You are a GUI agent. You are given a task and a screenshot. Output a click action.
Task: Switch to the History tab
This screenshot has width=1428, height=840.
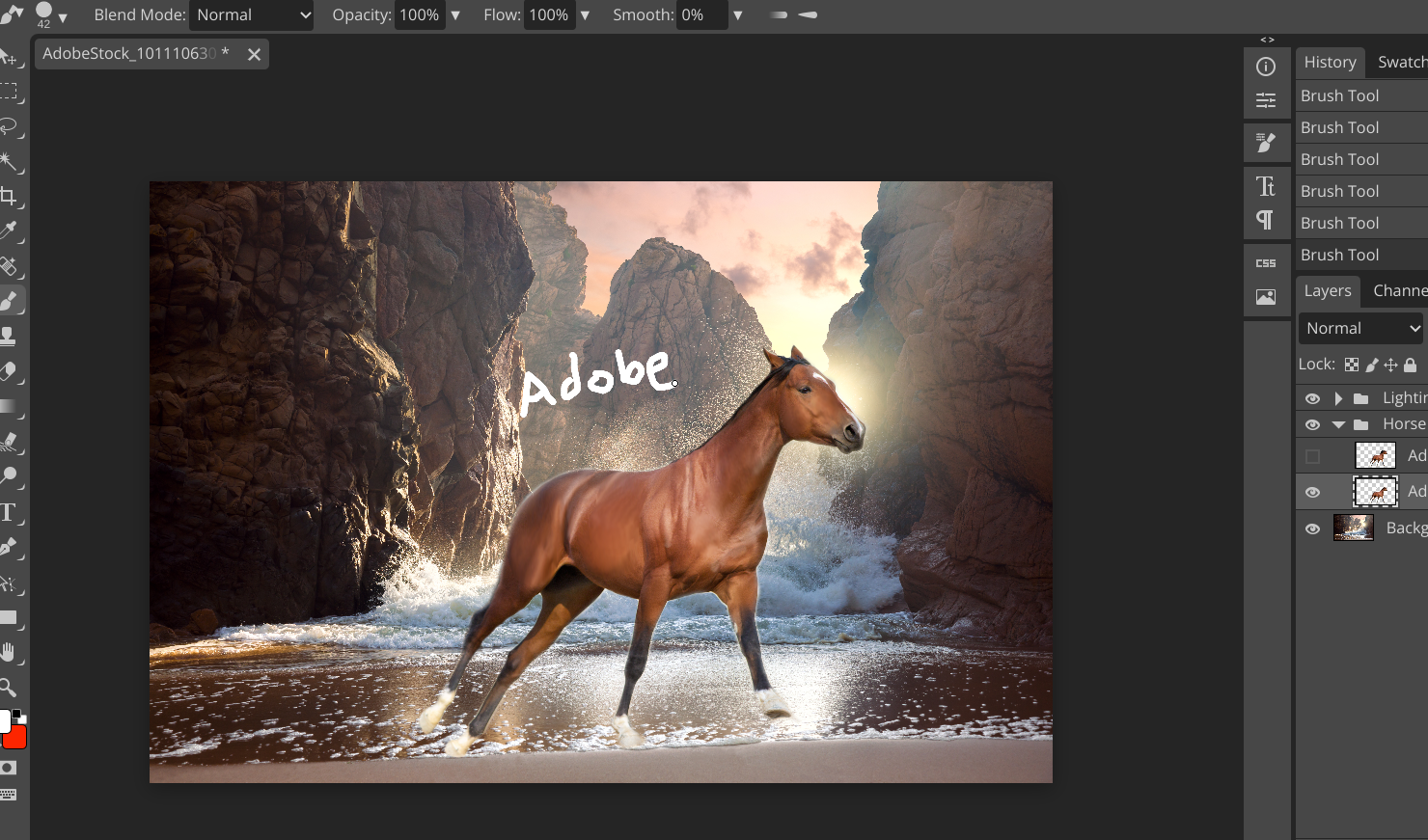tap(1330, 62)
